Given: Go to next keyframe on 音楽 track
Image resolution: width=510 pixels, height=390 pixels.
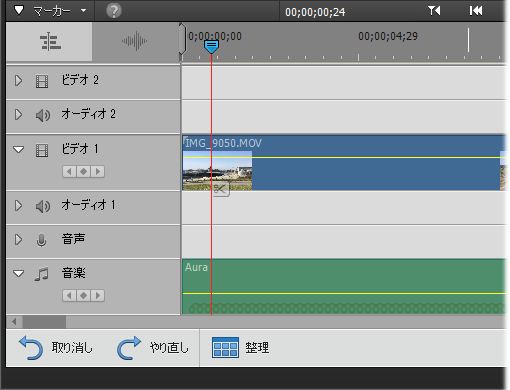Looking at the screenshot, I should 98,296.
